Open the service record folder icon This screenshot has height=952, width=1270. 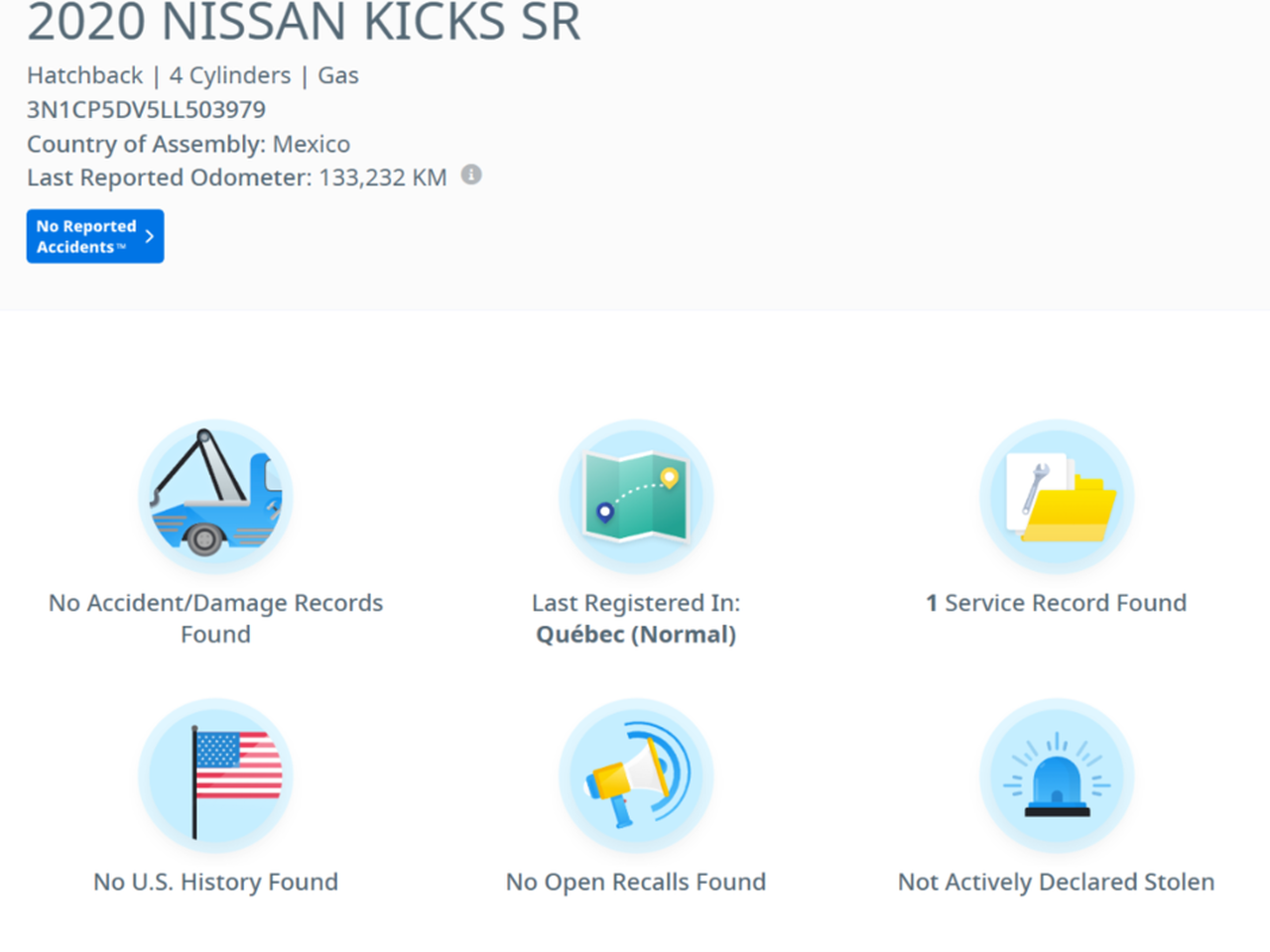tap(1057, 496)
